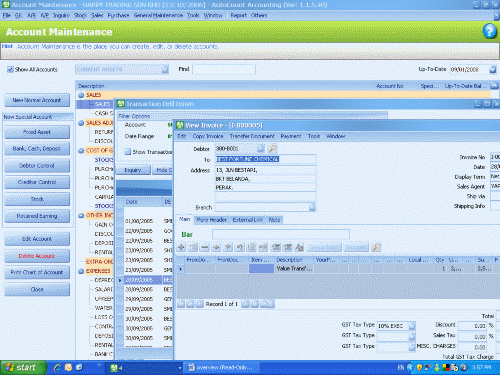Click the Print Chart of Account button
500x375 pixels.
pyautogui.click(x=37, y=272)
